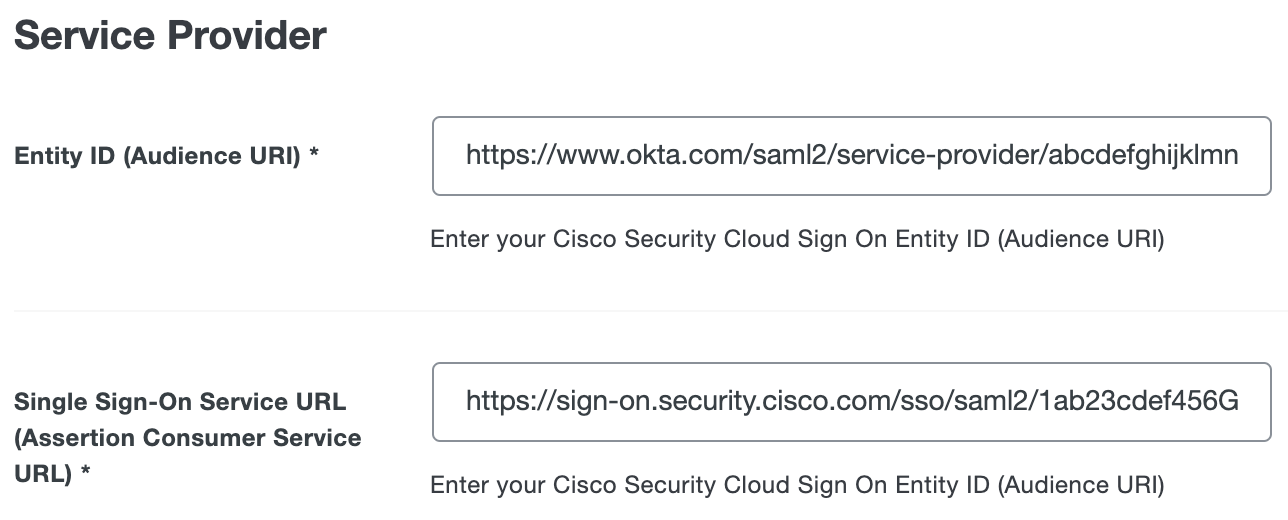1288x520 pixels.
Task: Place cursor at start of the cisco.com URL
Action: [x=467, y=402]
